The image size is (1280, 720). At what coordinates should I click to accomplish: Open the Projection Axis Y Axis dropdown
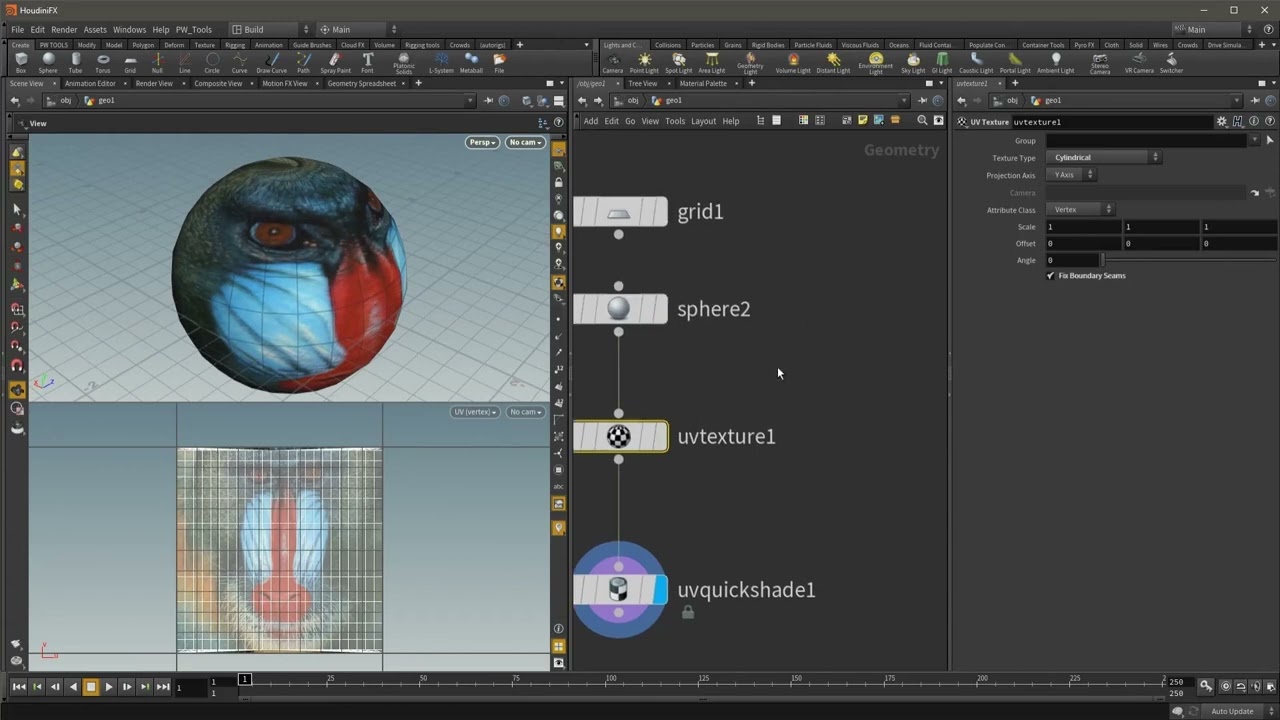[x=1071, y=175]
